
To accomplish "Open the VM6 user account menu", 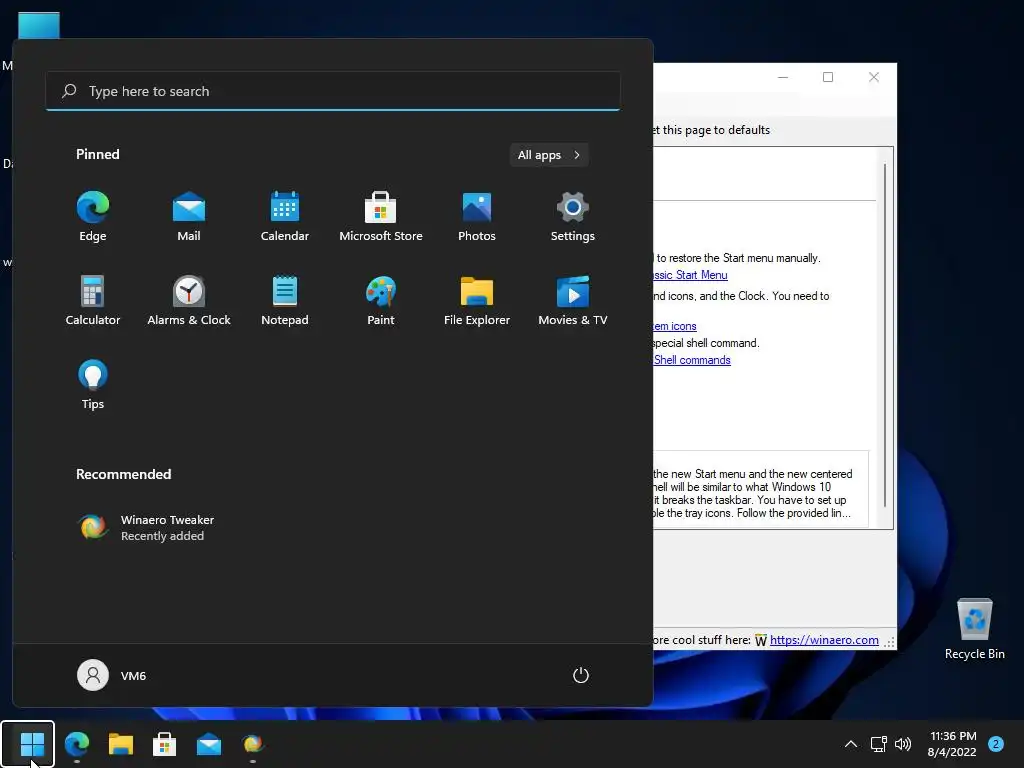I will click(x=112, y=675).
